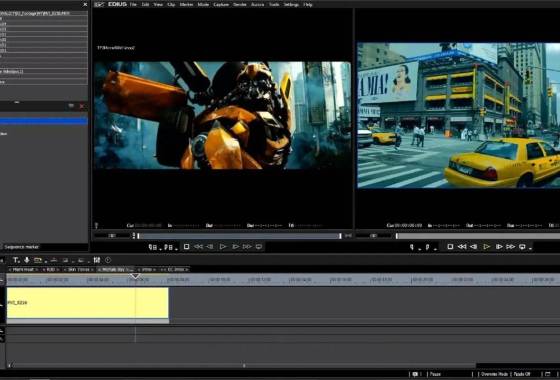Open the Mode menu
This screenshot has height=380, width=560.
[x=203, y=5]
